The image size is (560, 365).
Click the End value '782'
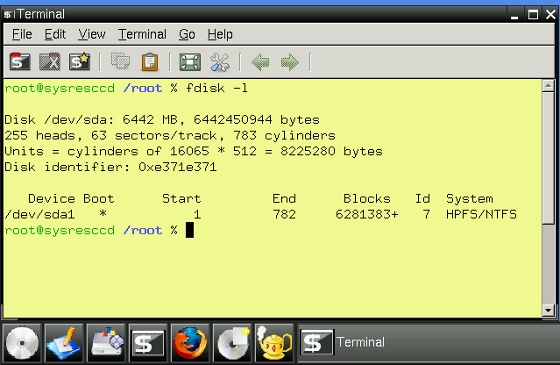tap(284, 214)
